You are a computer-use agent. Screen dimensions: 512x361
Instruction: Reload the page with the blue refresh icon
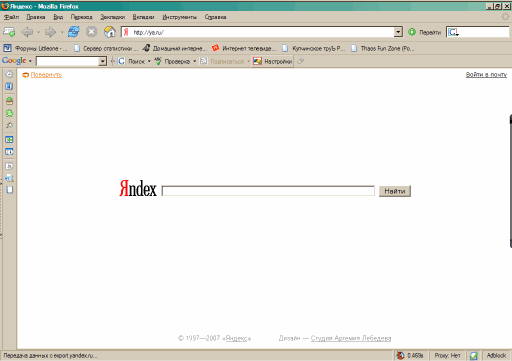(x=73, y=32)
